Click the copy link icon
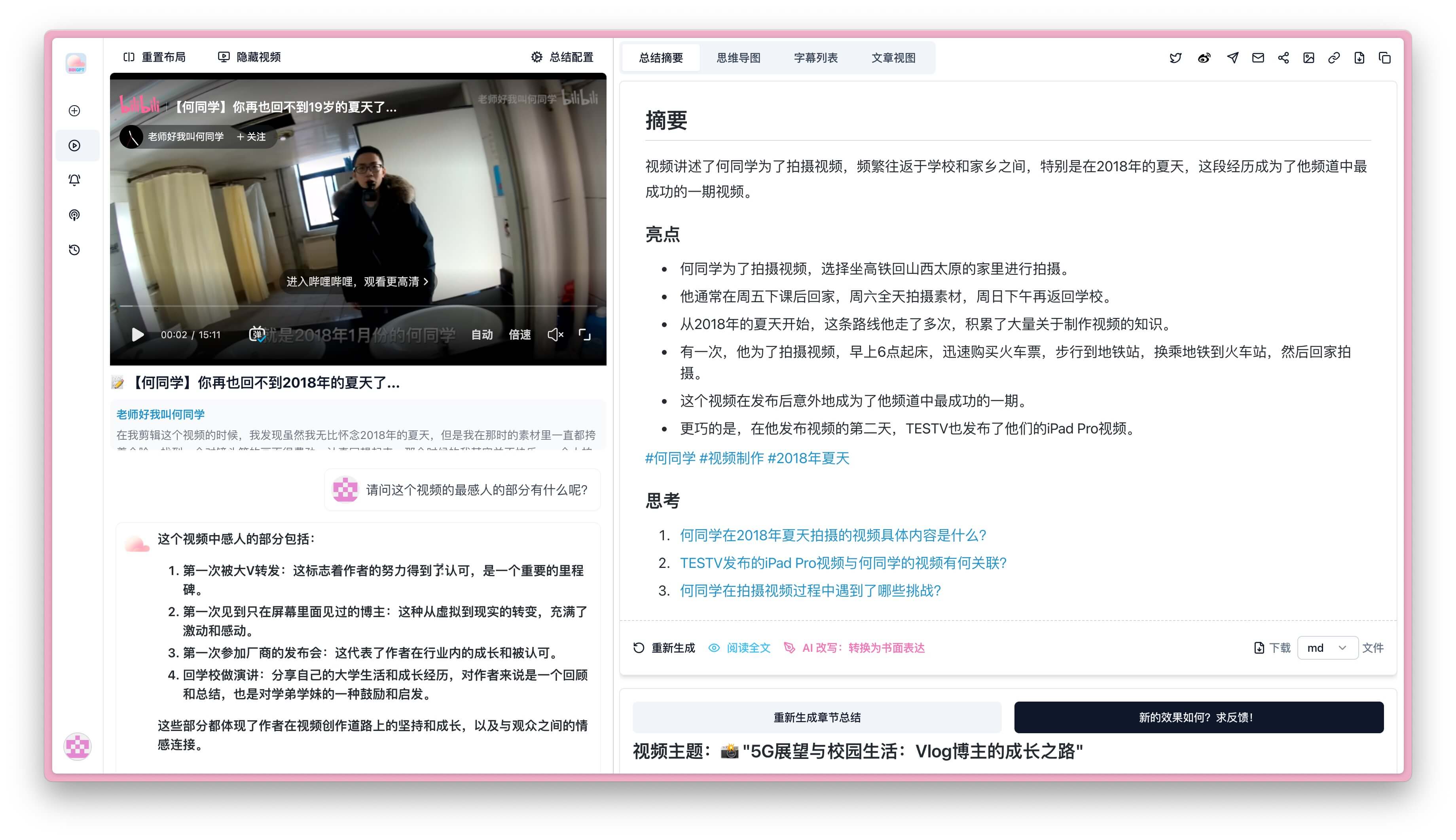 tap(1334, 58)
